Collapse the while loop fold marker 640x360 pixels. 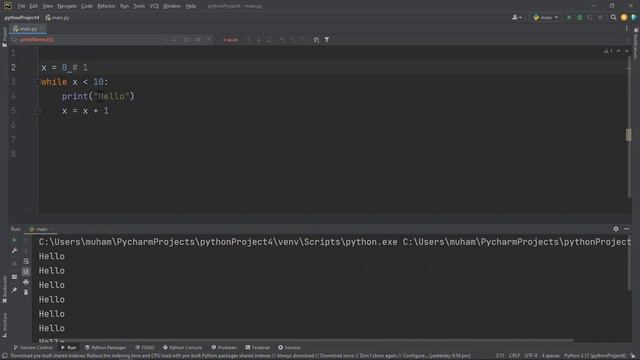(x=38, y=82)
